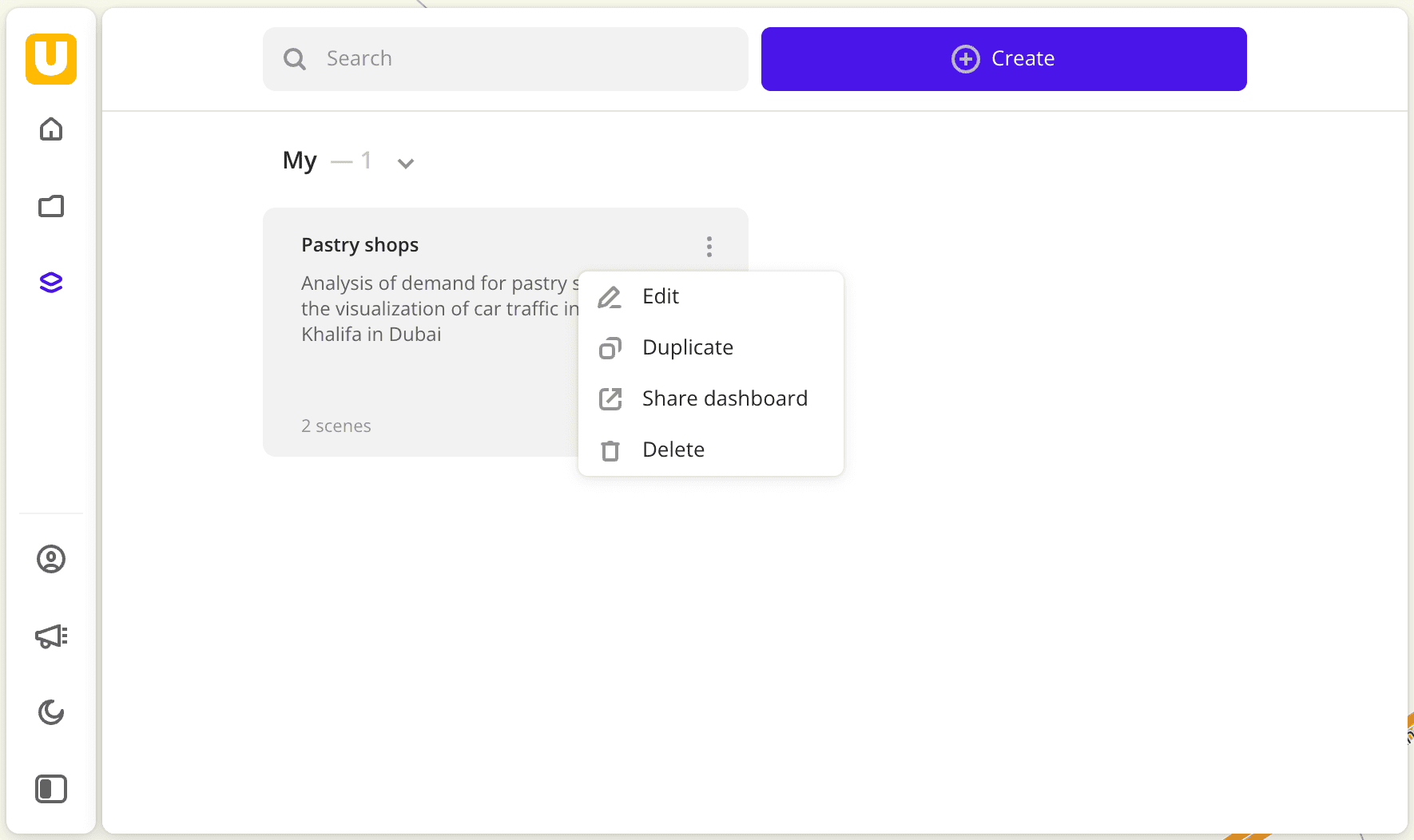The height and width of the screenshot is (840, 1414).
Task: Click the yellow U logo icon
Action: pos(51,59)
